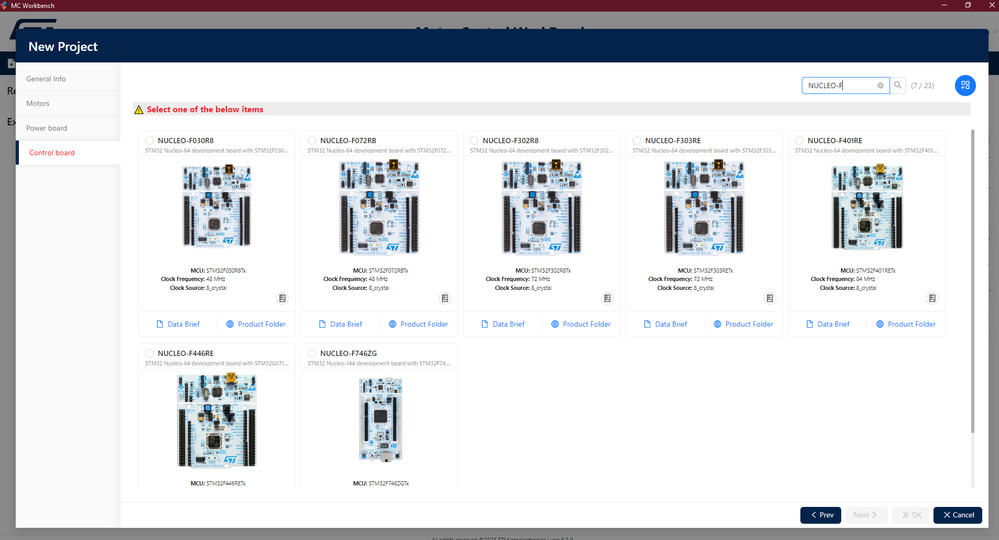The height and width of the screenshot is (540, 999).
Task: Click the NUCLEO-F446RE board image
Action: tap(217, 420)
